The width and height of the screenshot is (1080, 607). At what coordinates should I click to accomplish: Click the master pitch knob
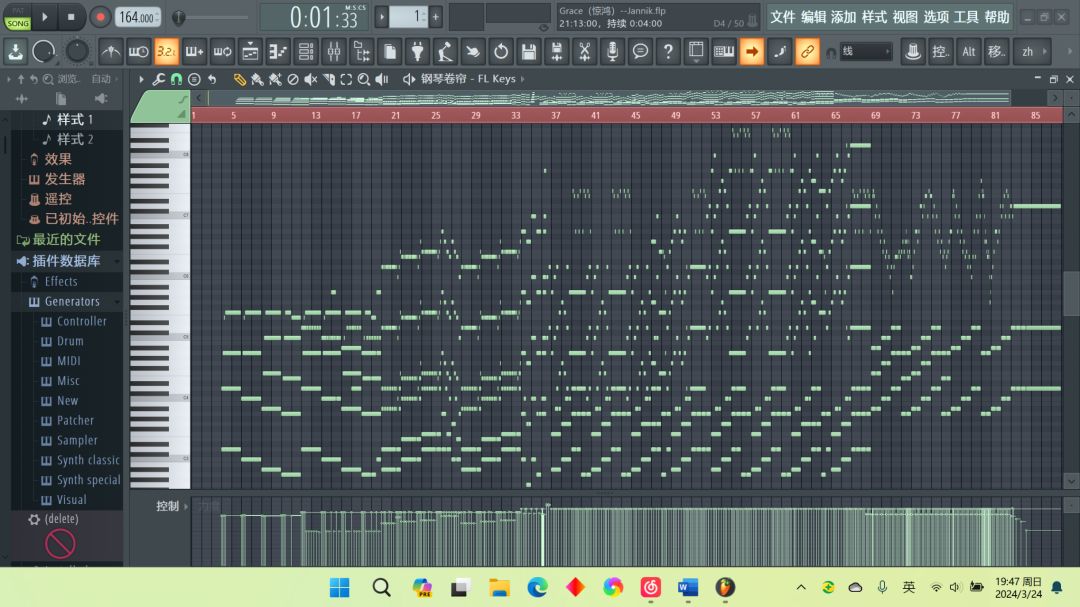(x=76, y=51)
